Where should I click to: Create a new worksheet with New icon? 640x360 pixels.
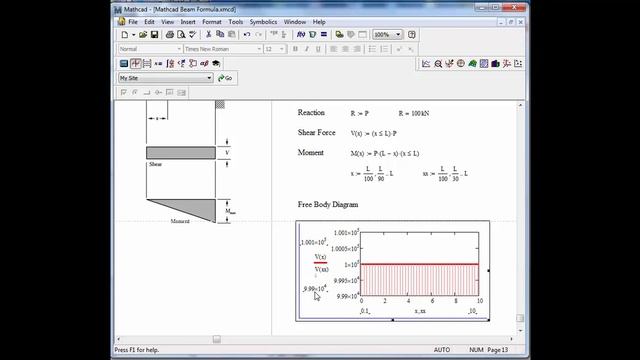coord(124,35)
